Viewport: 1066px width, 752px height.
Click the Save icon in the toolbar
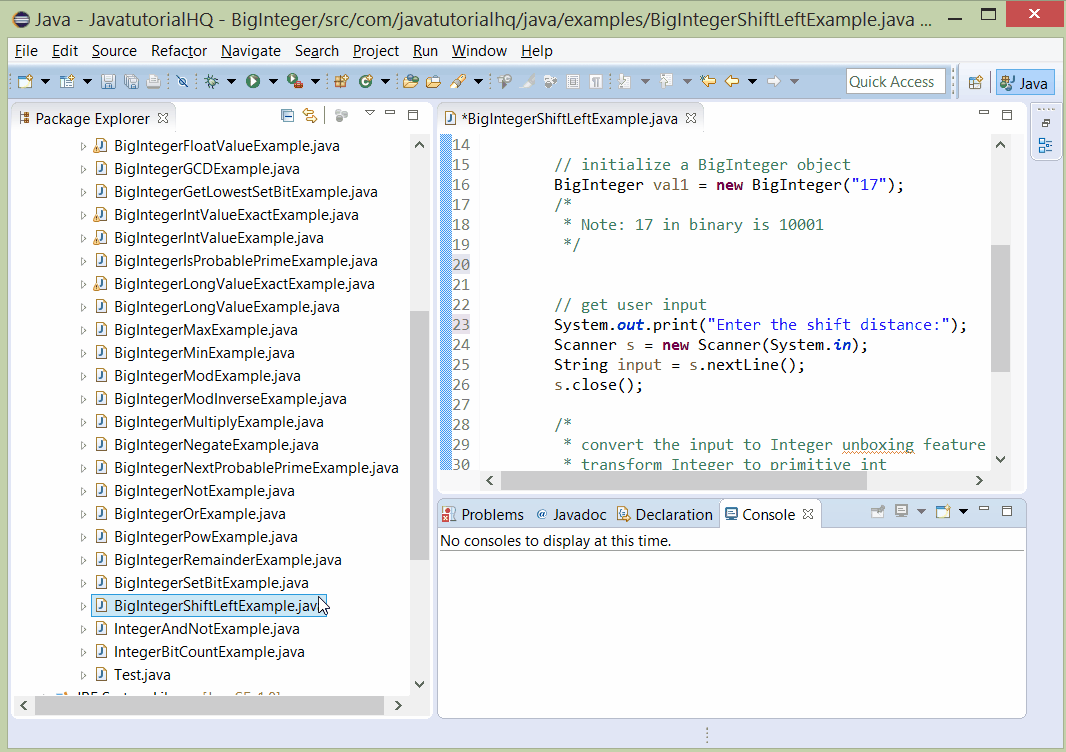(x=109, y=80)
